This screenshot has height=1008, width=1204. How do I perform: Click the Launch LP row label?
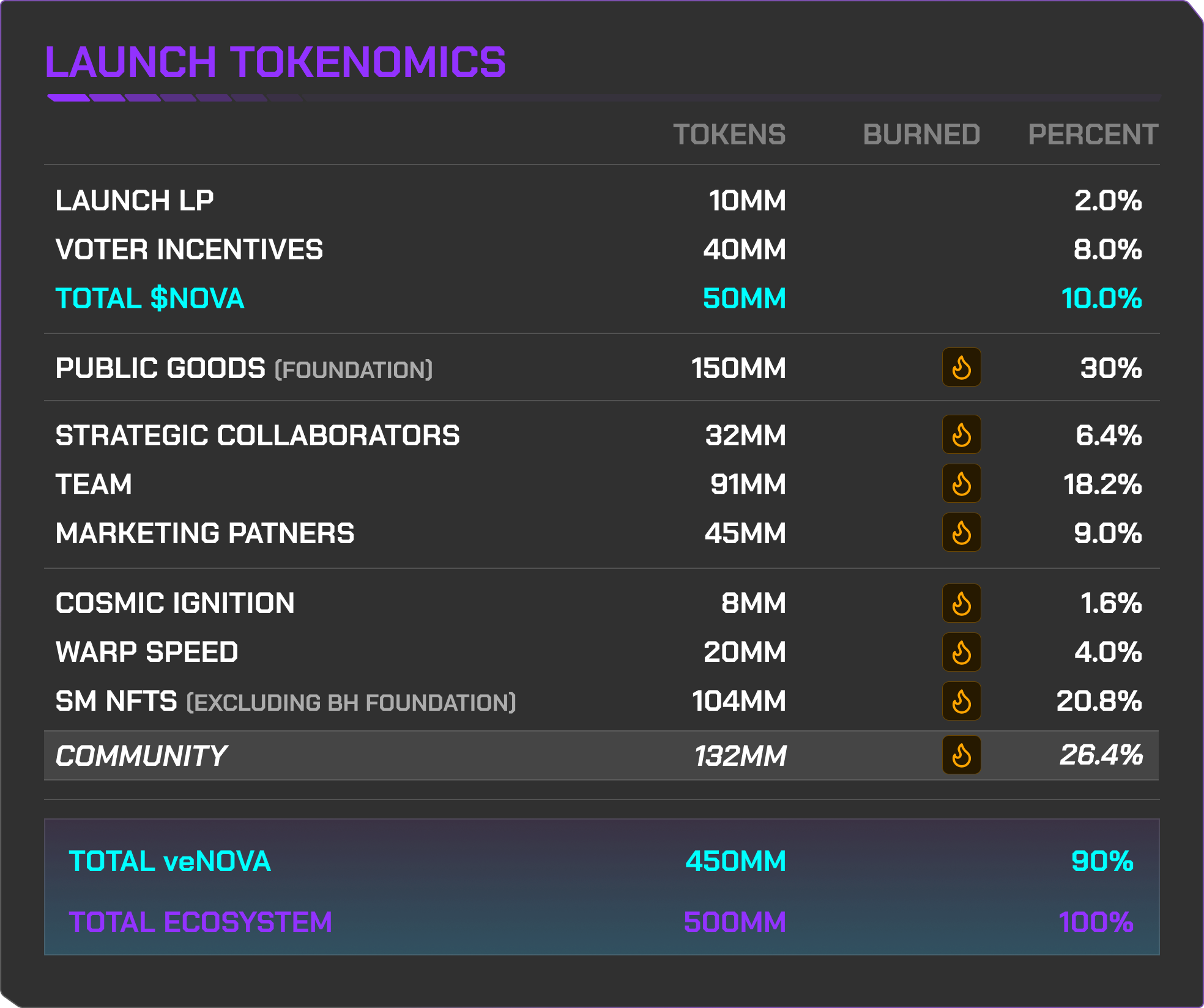pos(135,201)
